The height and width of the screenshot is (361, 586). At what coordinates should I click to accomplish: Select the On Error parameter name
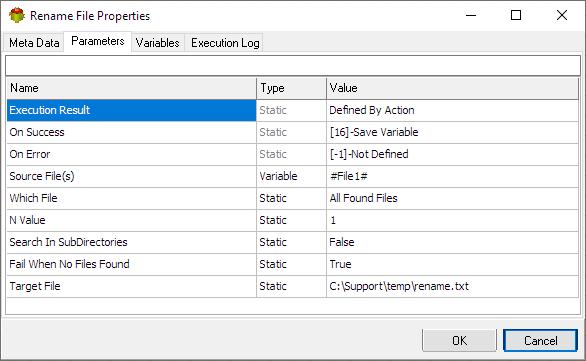(x=132, y=154)
